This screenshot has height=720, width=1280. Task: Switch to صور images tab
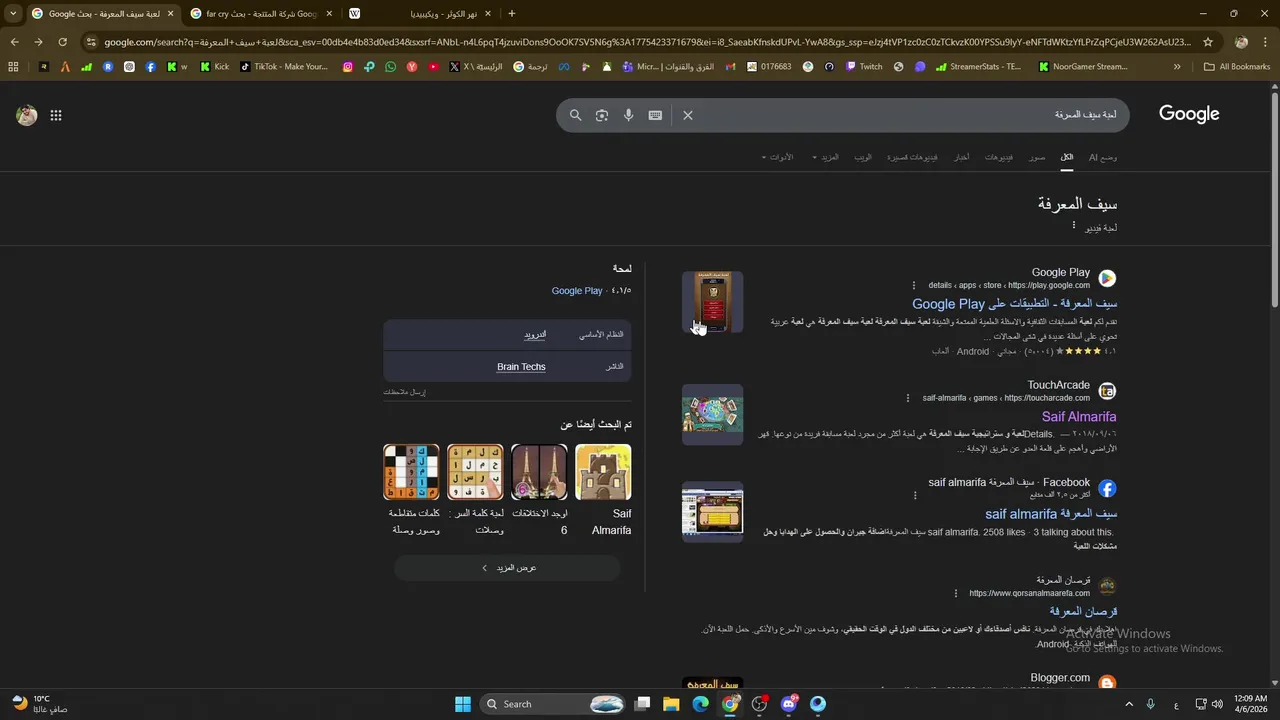point(1038,157)
